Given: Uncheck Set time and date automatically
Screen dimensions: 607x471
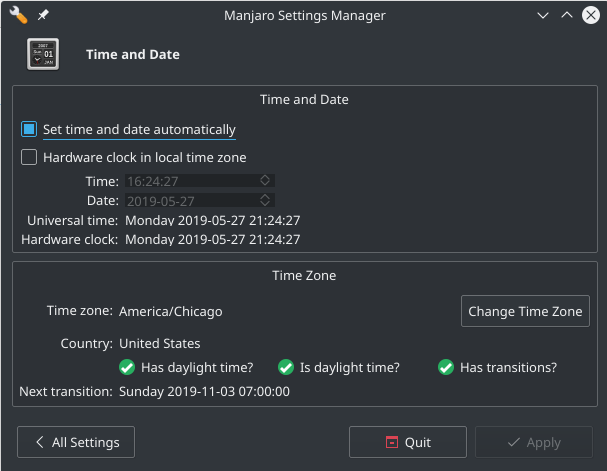Looking at the screenshot, I should 29,129.
